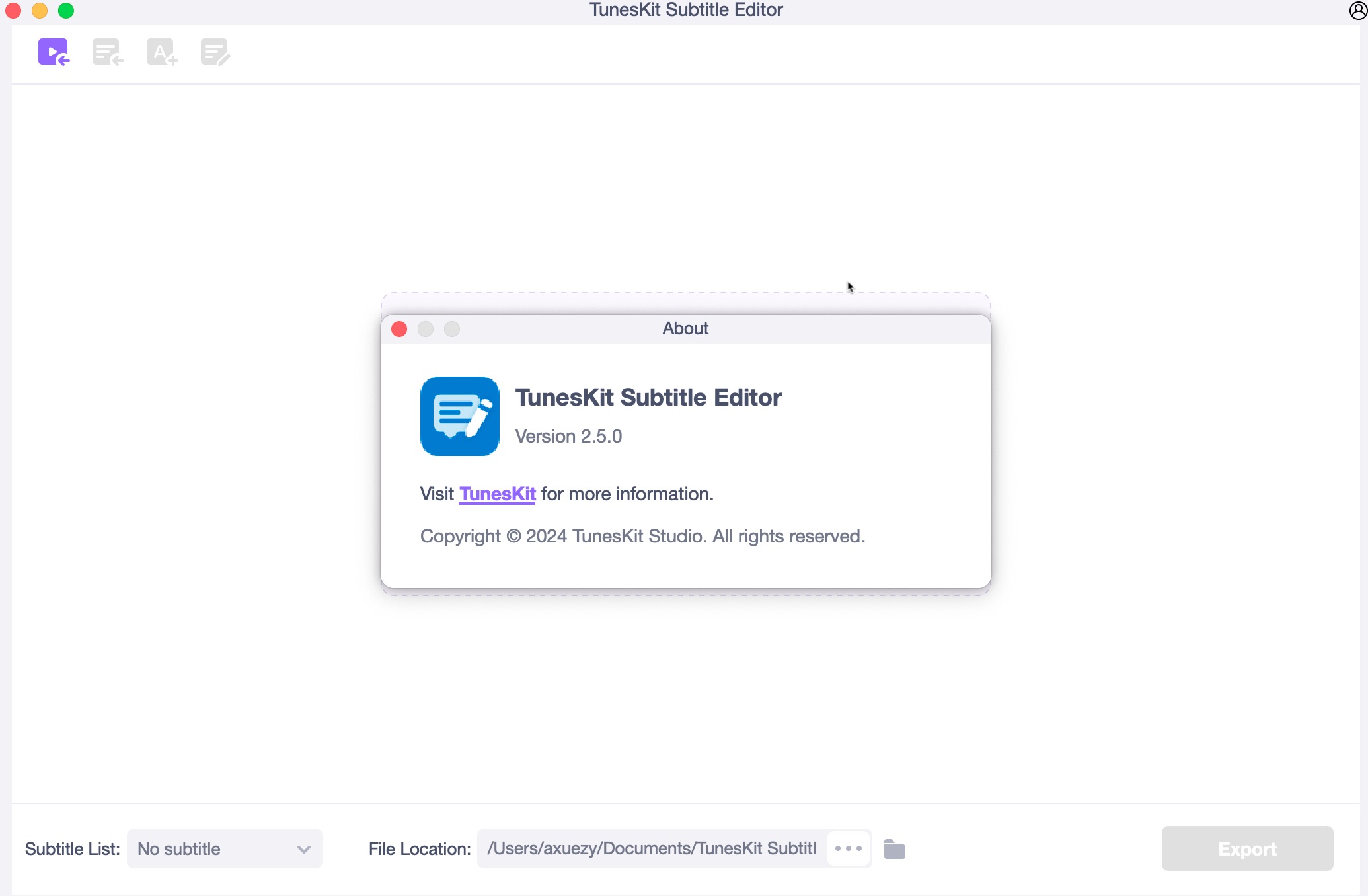Click the edit subtitle toolbar icon

pos(215,52)
